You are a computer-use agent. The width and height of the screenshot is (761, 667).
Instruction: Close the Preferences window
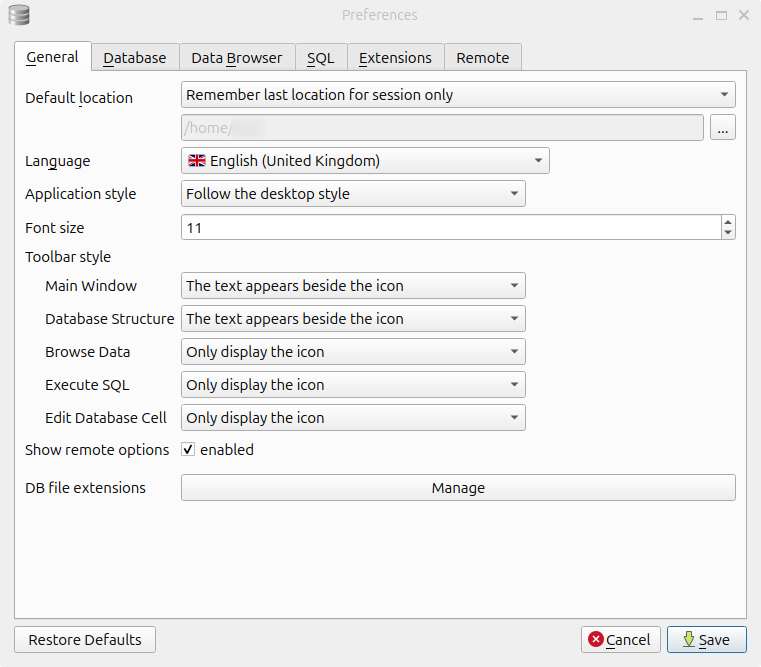pyautogui.click(x=744, y=16)
